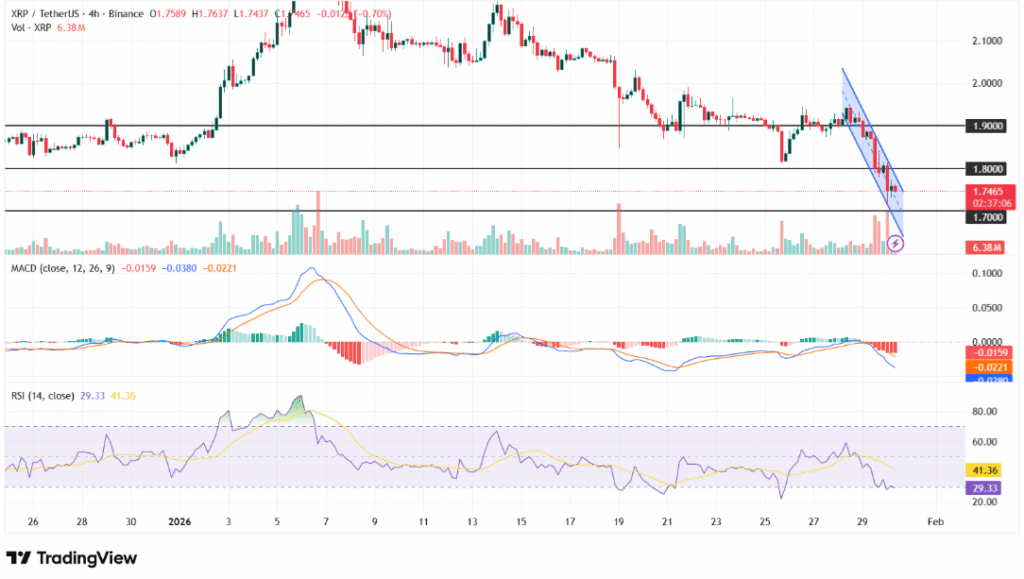This screenshot has width=1024, height=579.
Task: Click the -0.0380 MACD value in legend
Action: click(180, 268)
